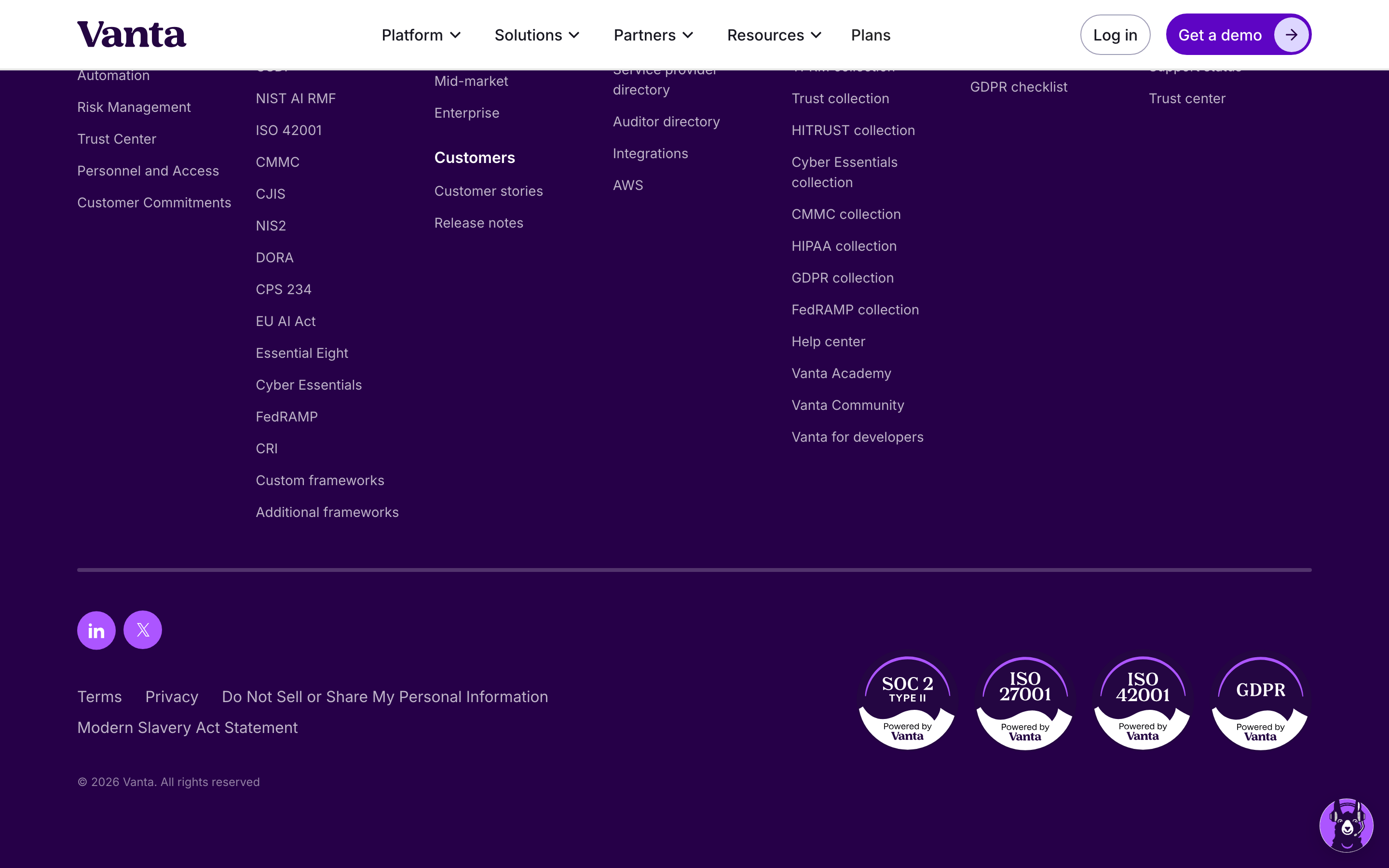Expand the Partners dropdown menu

coord(654,35)
